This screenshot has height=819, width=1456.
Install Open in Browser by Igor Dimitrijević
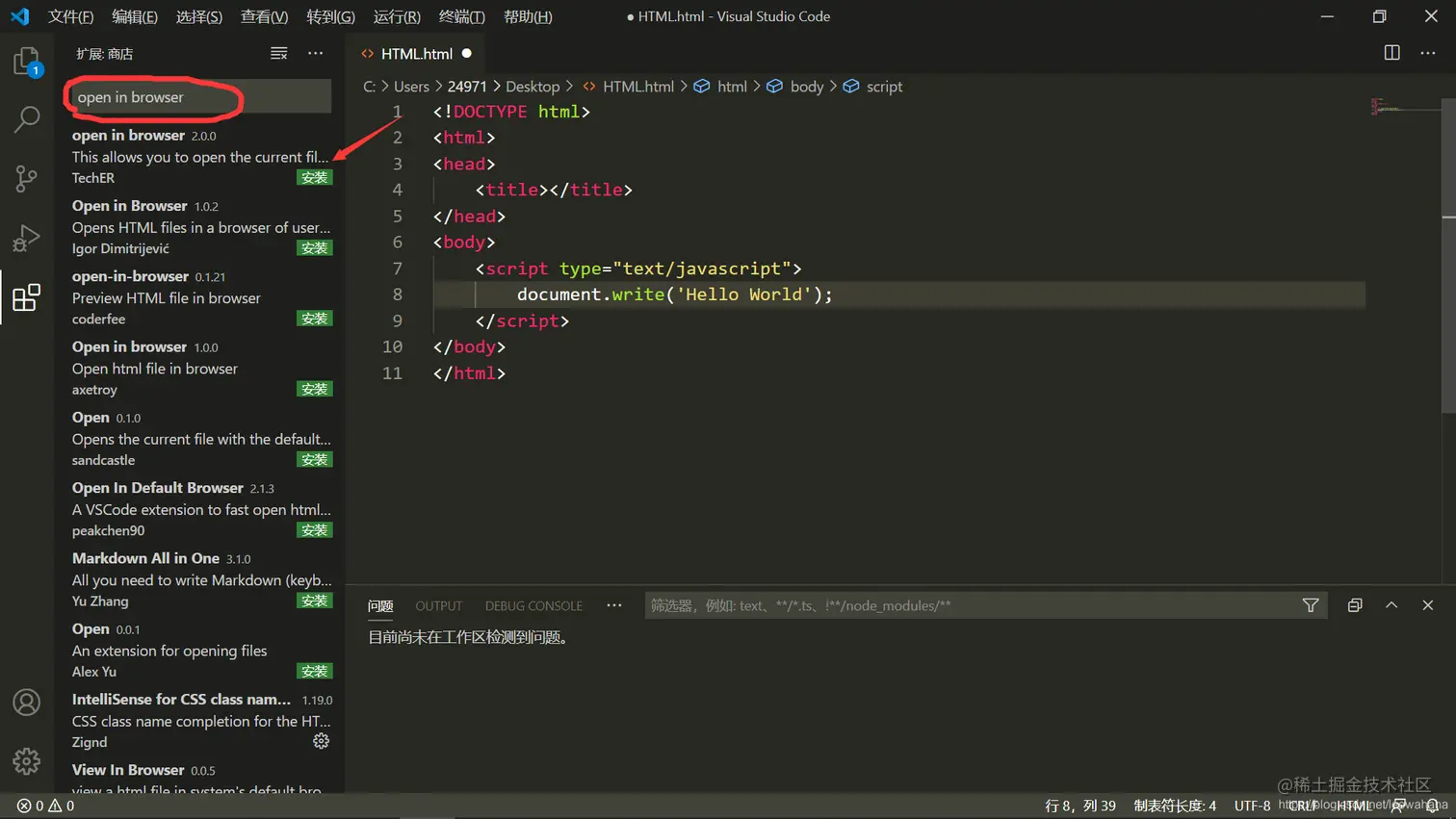[315, 248]
